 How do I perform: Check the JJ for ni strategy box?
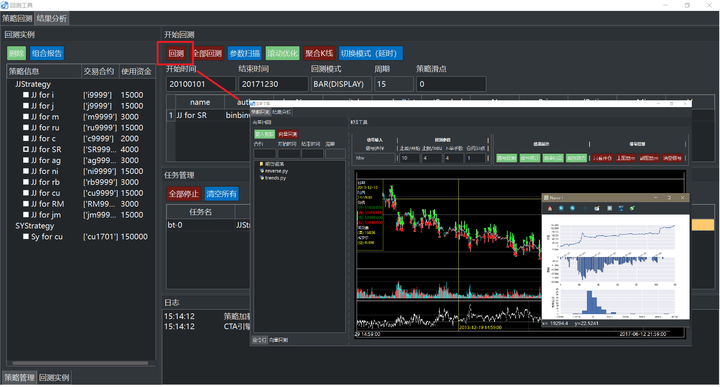(x=26, y=171)
